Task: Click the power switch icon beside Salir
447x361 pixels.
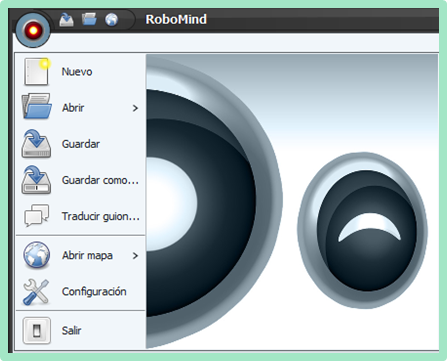Action: 37,331
